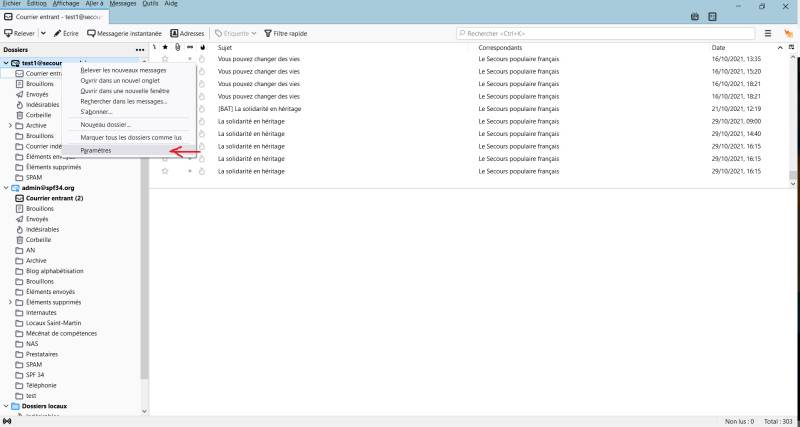The image size is (800, 427).
Task: Mark the 16/10/2021, 13:35 message as junk
Action: pos(202,59)
